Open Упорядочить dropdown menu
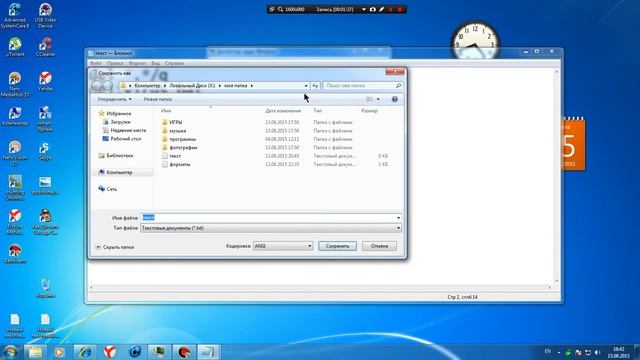Viewport: 640px width, 360px height. click(x=114, y=99)
